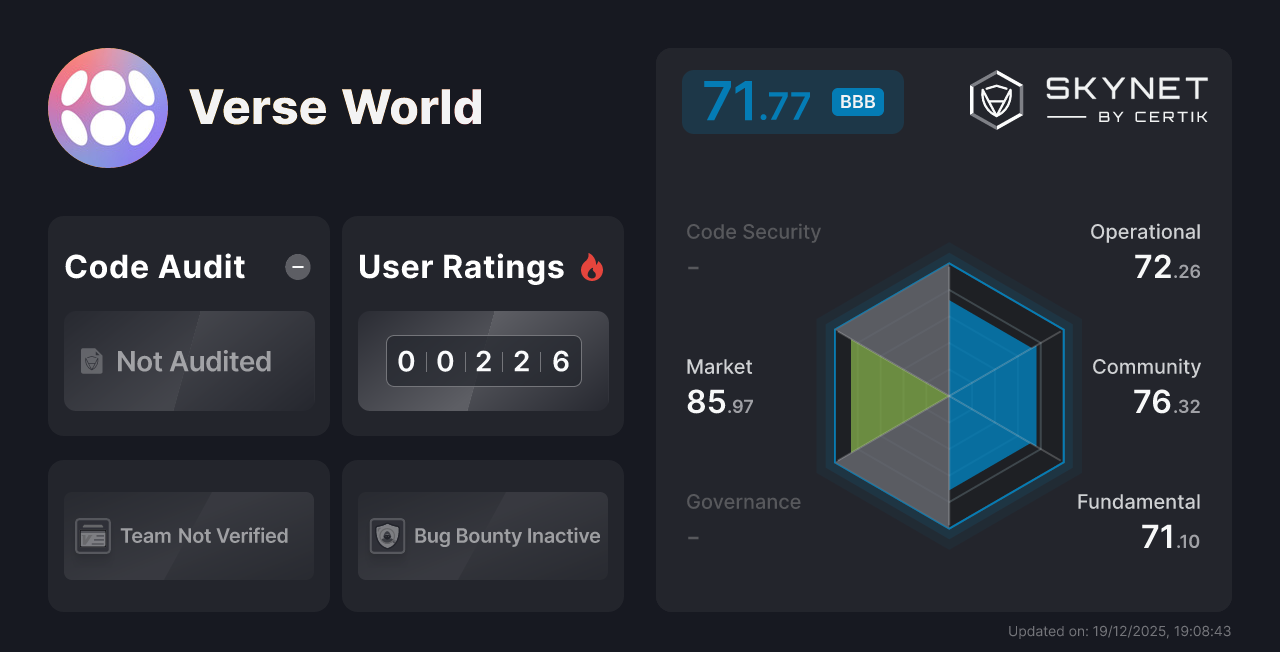Select the Market score label
The height and width of the screenshot is (652, 1280).
719,367
